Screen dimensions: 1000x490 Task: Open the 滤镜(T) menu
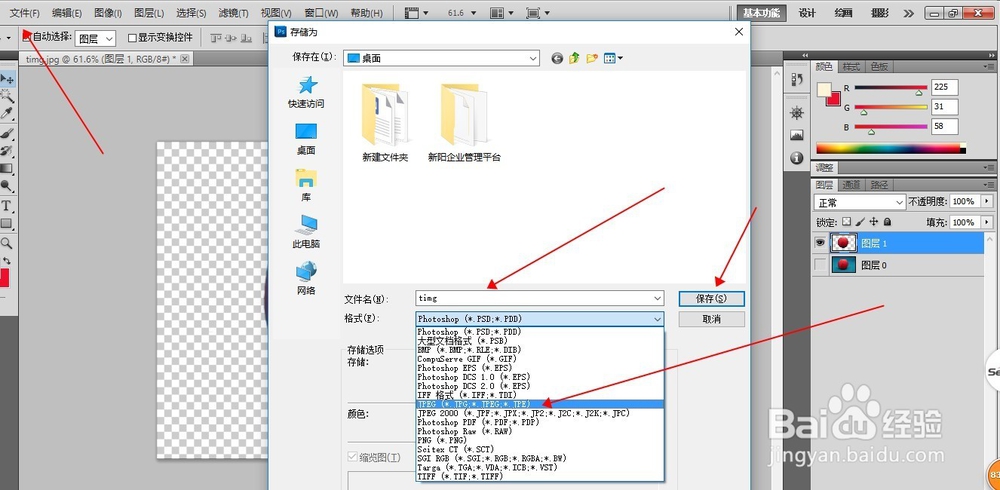click(x=233, y=13)
